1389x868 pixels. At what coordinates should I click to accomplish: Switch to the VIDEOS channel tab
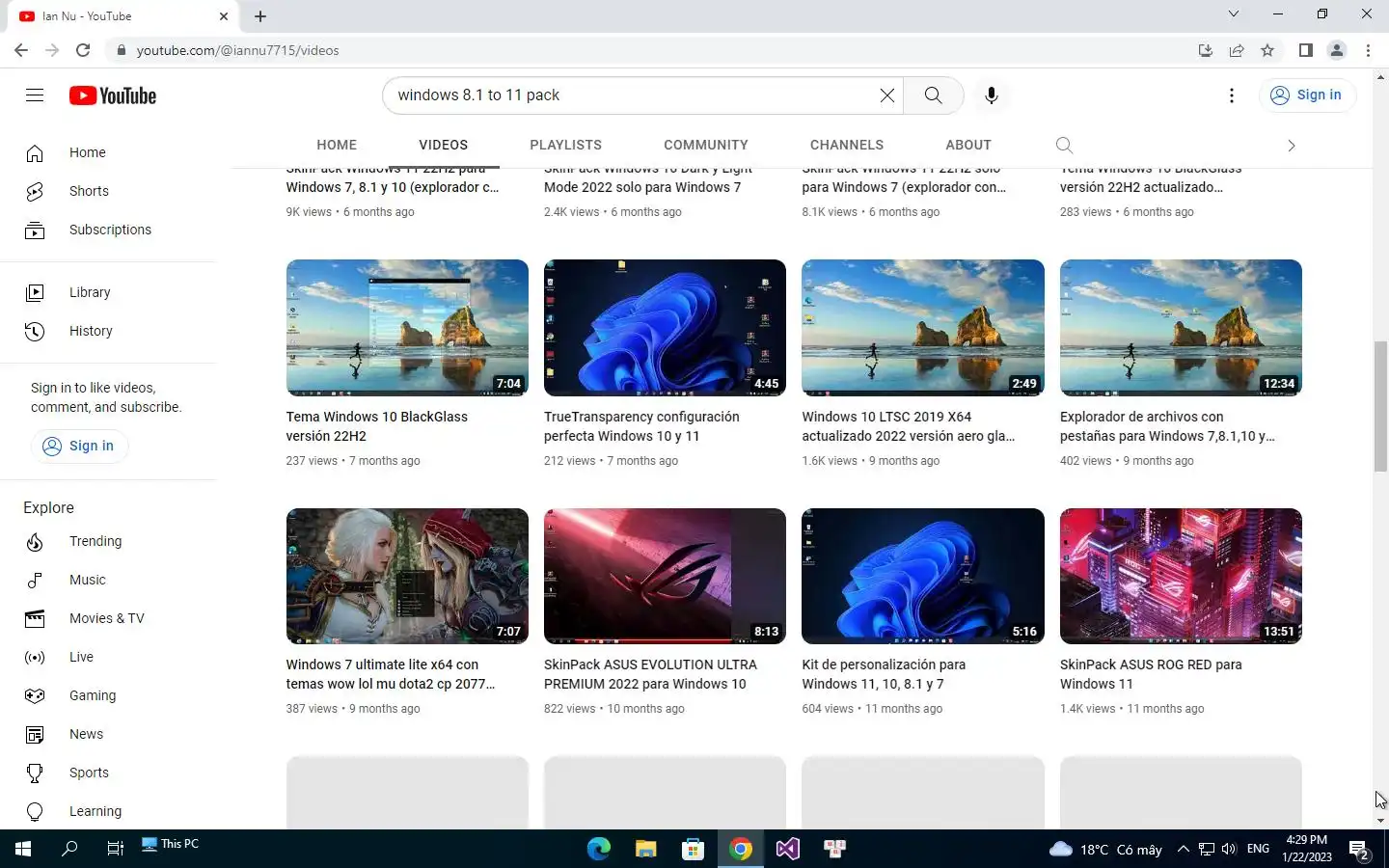click(443, 145)
